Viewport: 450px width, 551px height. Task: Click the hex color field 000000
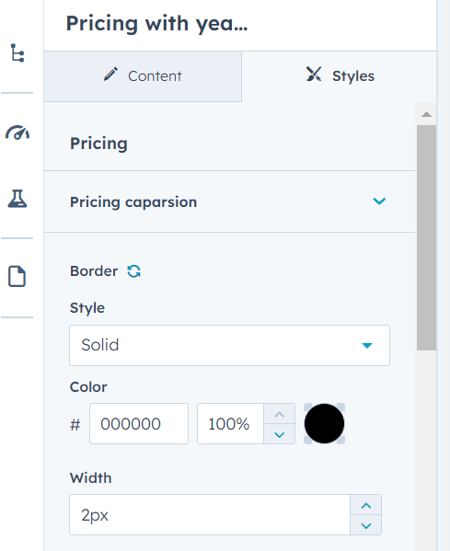click(139, 423)
